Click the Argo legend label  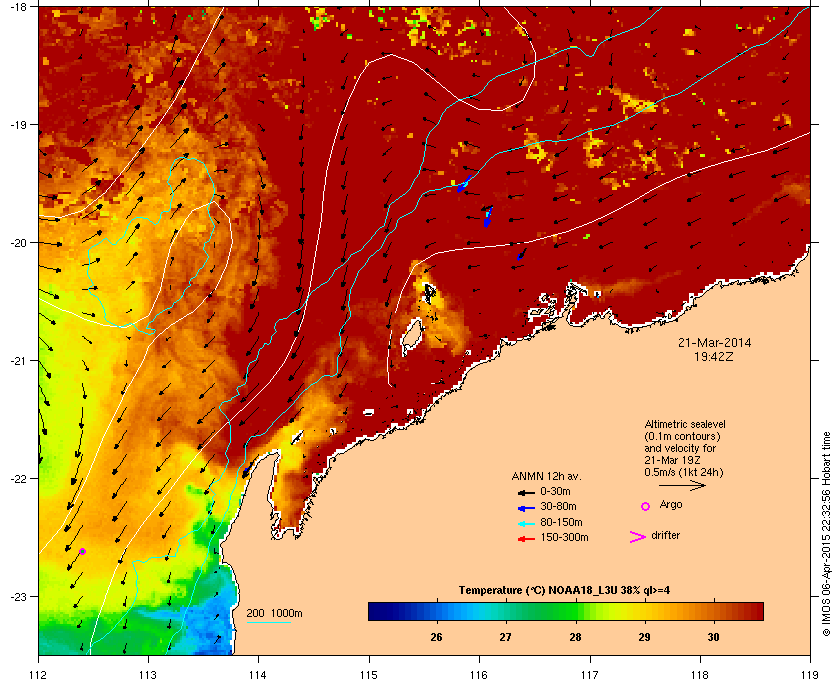click(671, 505)
